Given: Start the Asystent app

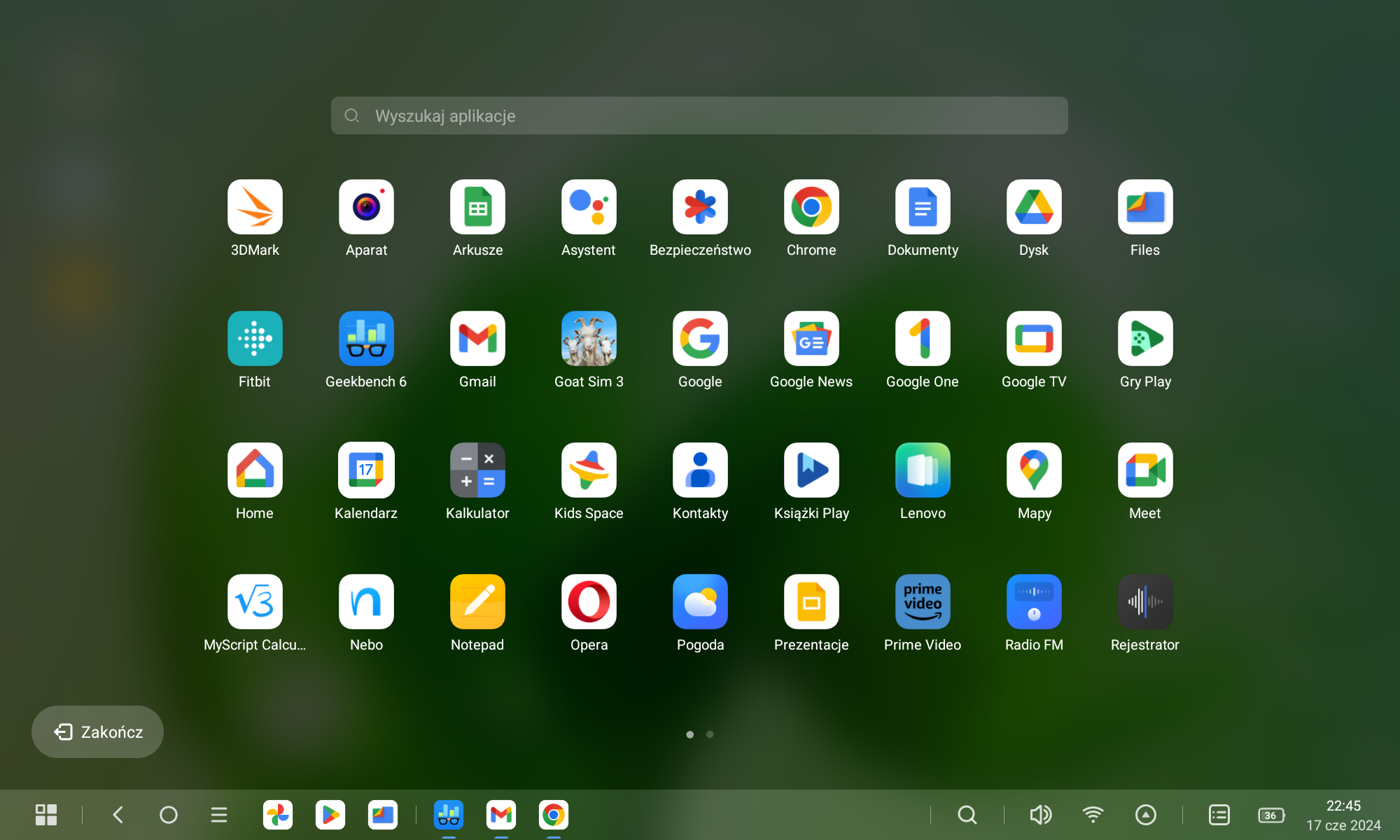Looking at the screenshot, I should 589,207.
